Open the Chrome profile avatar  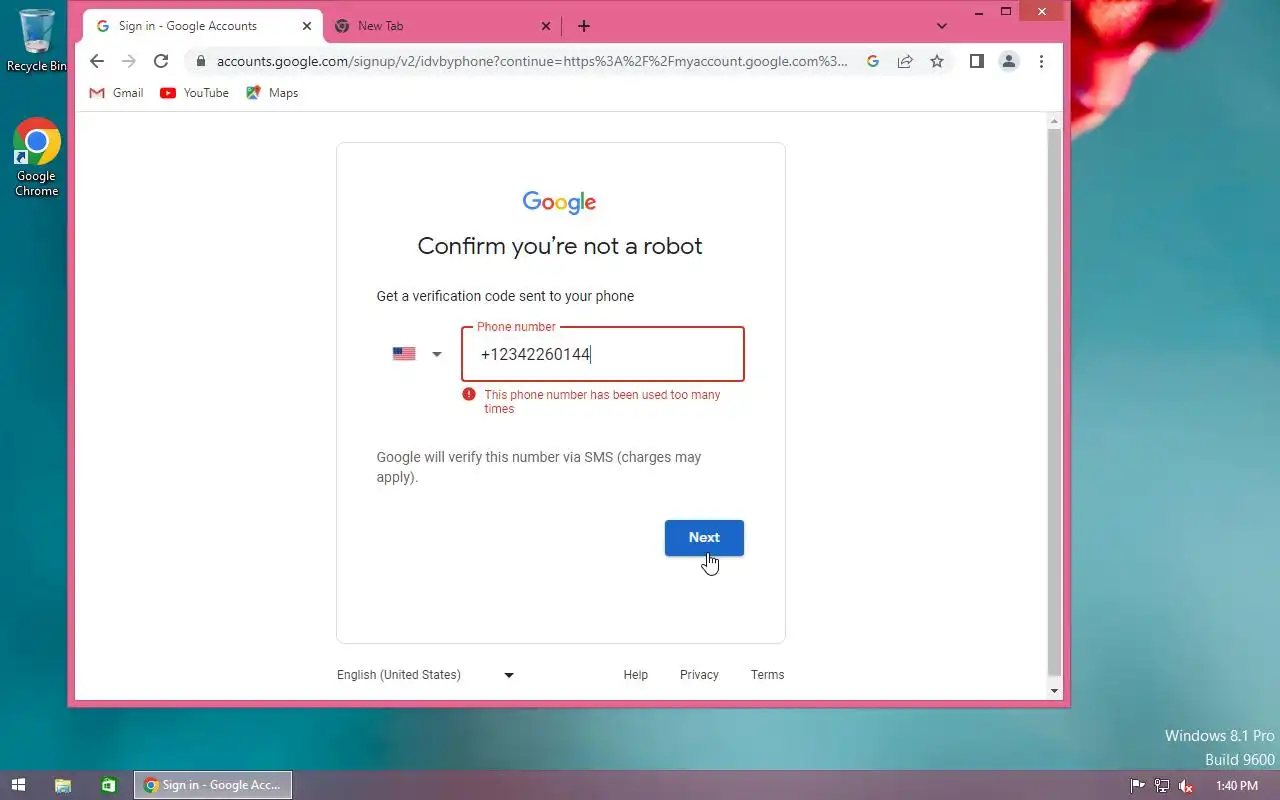pos(1009,61)
